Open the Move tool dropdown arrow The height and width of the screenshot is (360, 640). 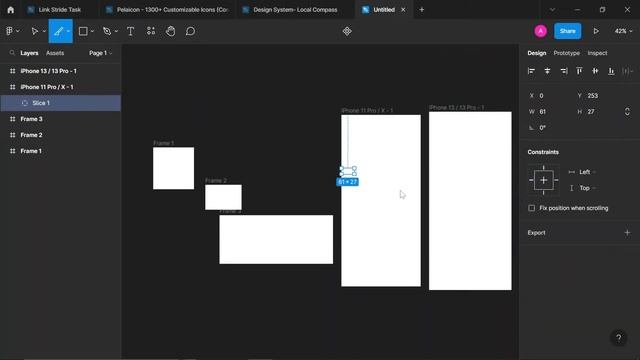pyautogui.click(x=44, y=31)
